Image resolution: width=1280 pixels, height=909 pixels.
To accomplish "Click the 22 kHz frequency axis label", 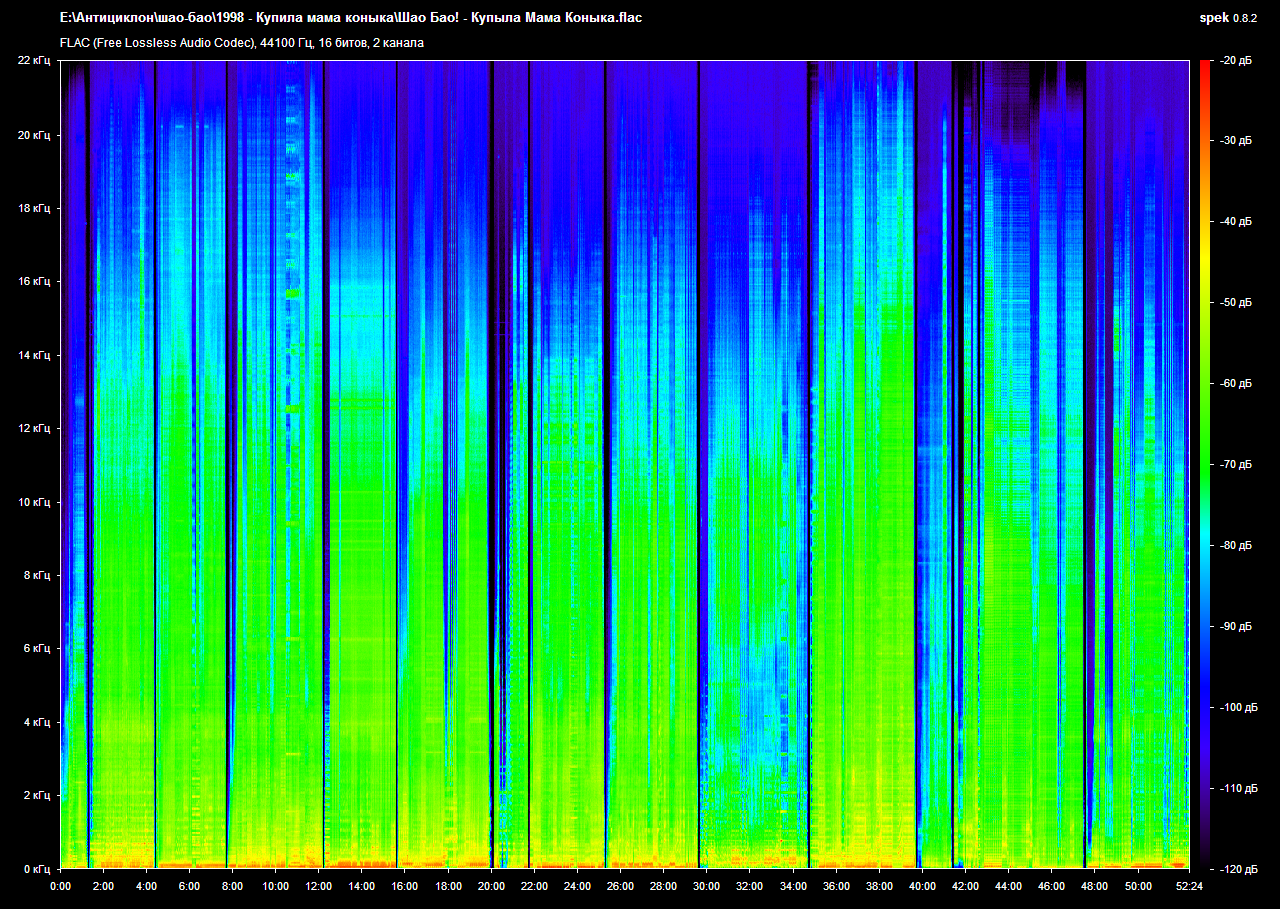I will pyautogui.click(x=34, y=61).
